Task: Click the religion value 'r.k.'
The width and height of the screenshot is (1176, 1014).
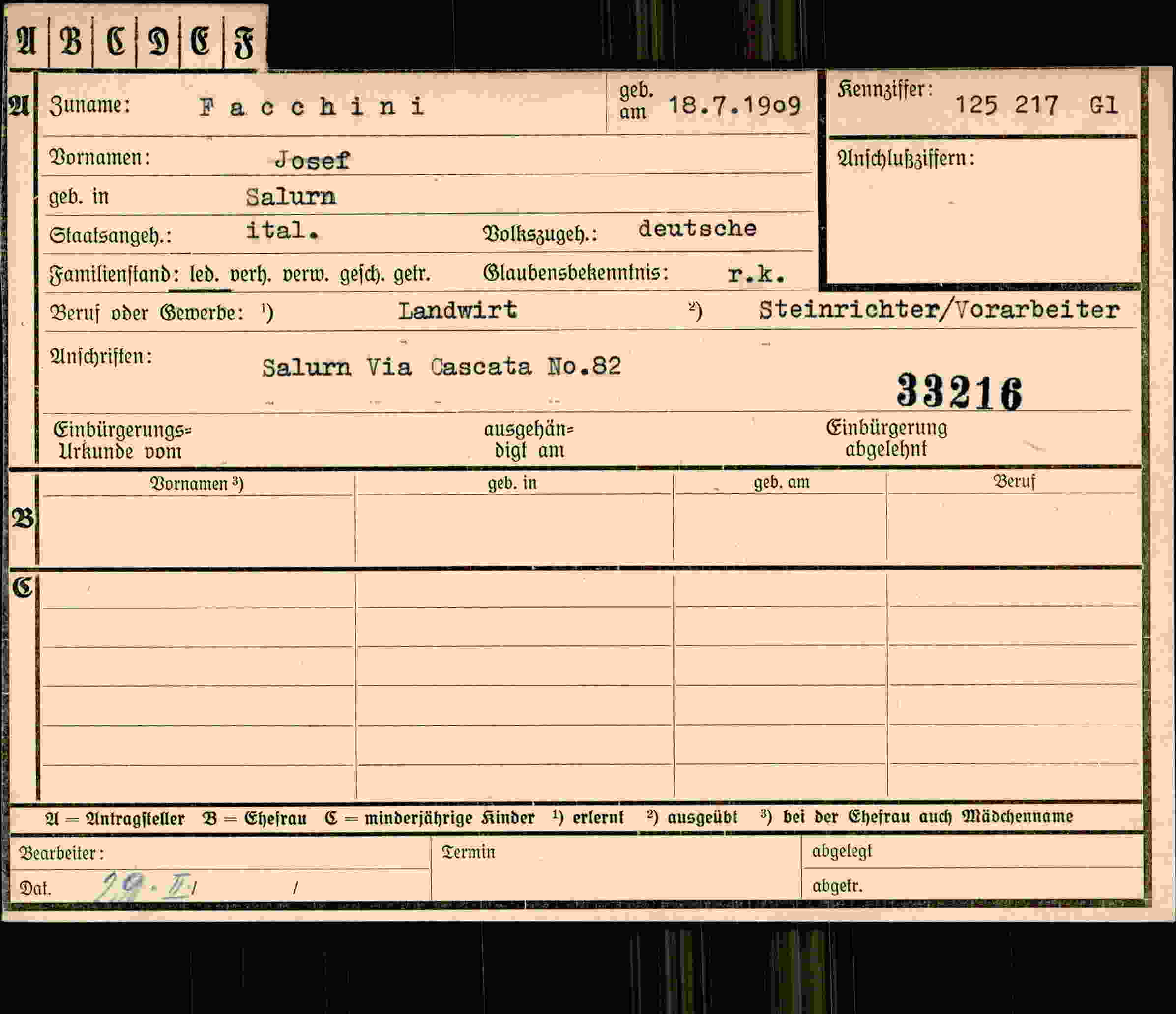Action: click(x=757, y=275)
